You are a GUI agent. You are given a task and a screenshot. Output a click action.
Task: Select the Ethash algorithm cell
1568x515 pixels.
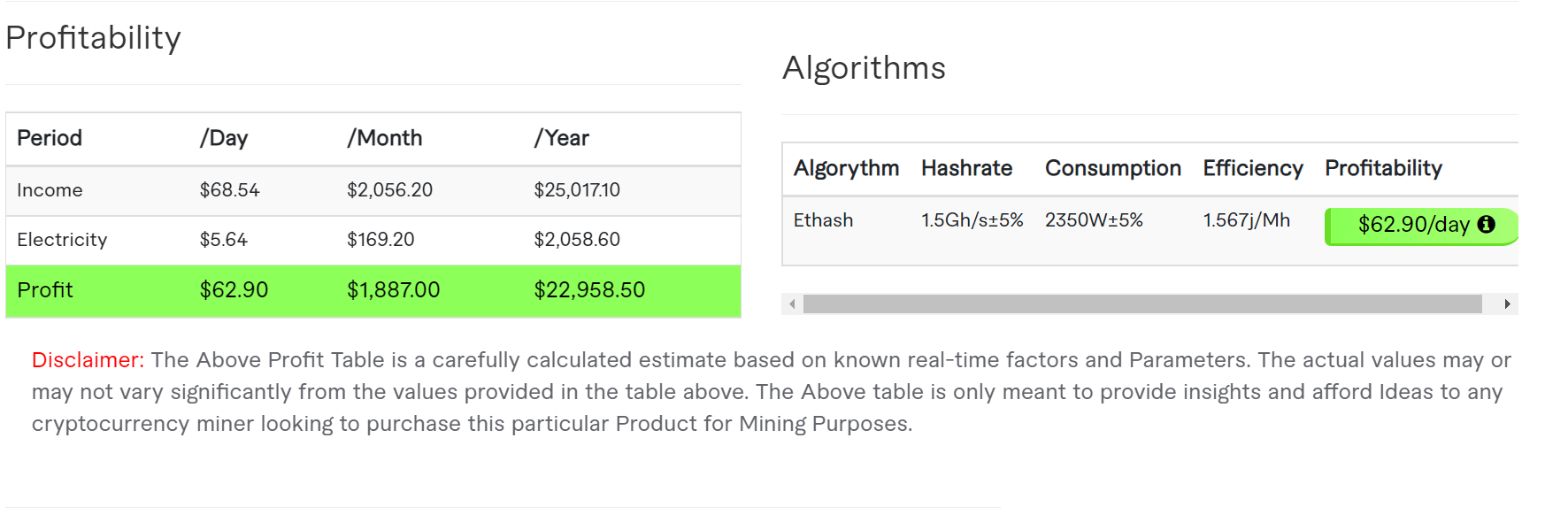click(x=823, y=220)
